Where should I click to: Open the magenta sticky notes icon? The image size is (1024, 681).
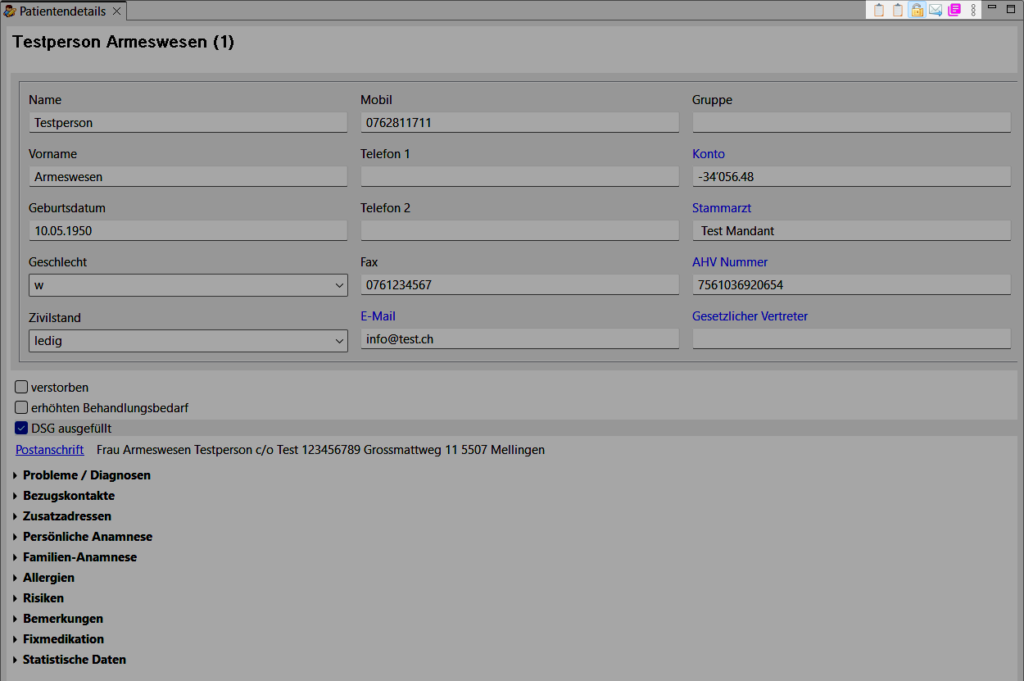954,10
